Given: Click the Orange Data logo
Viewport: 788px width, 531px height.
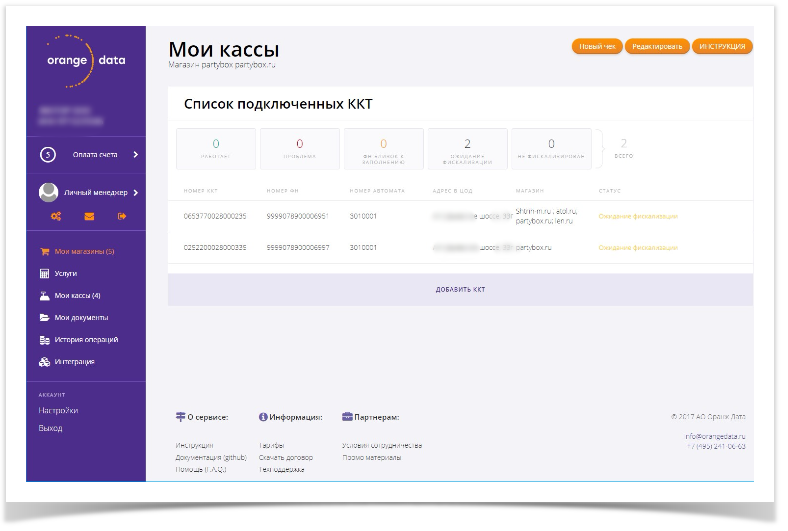Looking at the screenshot, I should pyautogui.click(x=85, y=58).
